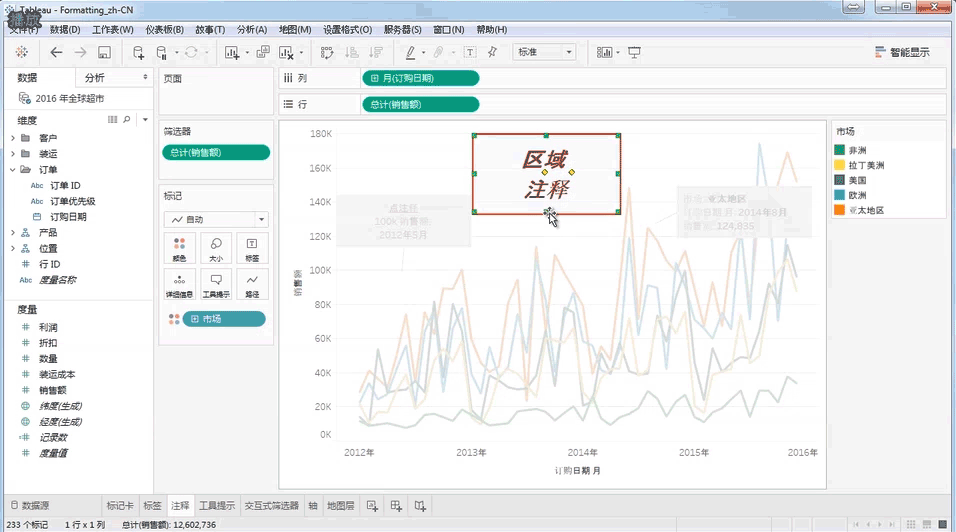The height and width of the screenshot is (532, 956).
Task: Click the Save icon in the toolbar
Action: tap(104, 52)
